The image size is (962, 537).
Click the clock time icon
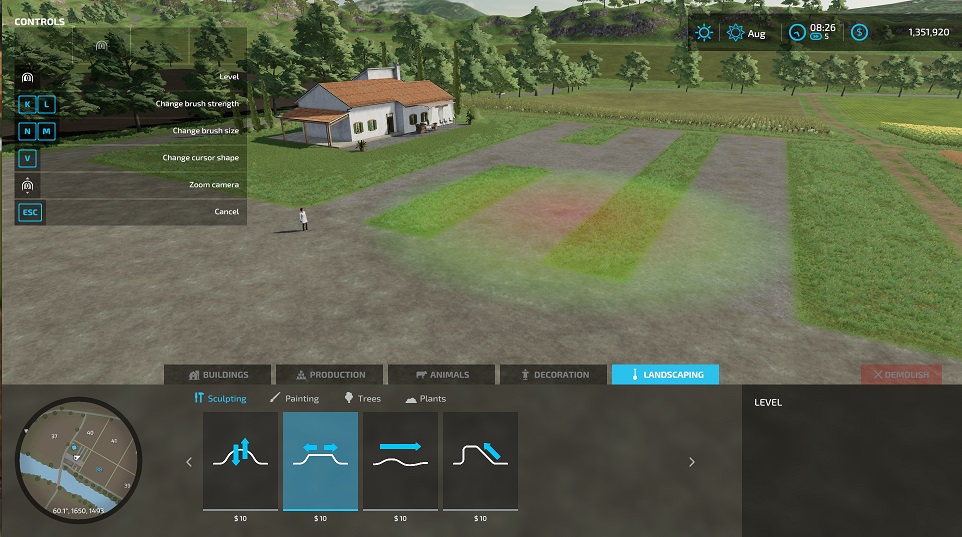point(796,33)
